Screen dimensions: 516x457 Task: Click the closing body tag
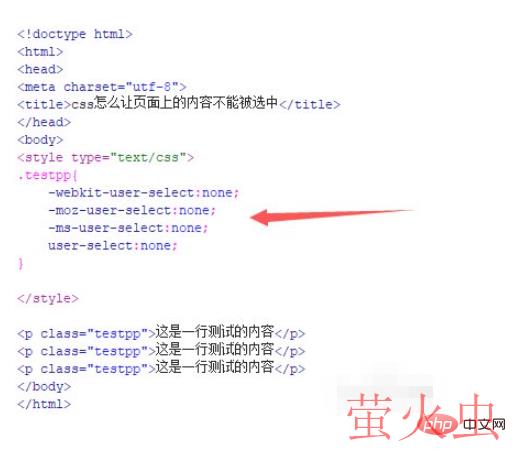(44, 387)
